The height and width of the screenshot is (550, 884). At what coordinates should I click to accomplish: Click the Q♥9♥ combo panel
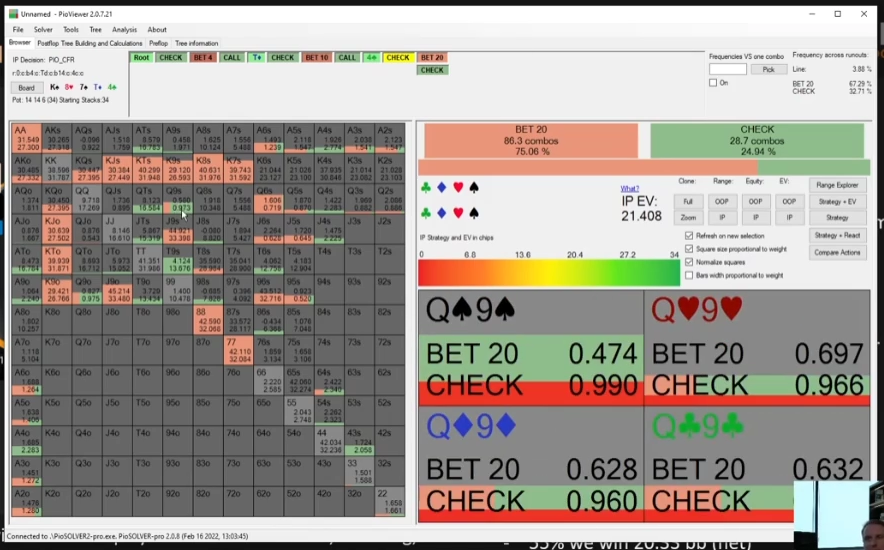tap(757, 348)
